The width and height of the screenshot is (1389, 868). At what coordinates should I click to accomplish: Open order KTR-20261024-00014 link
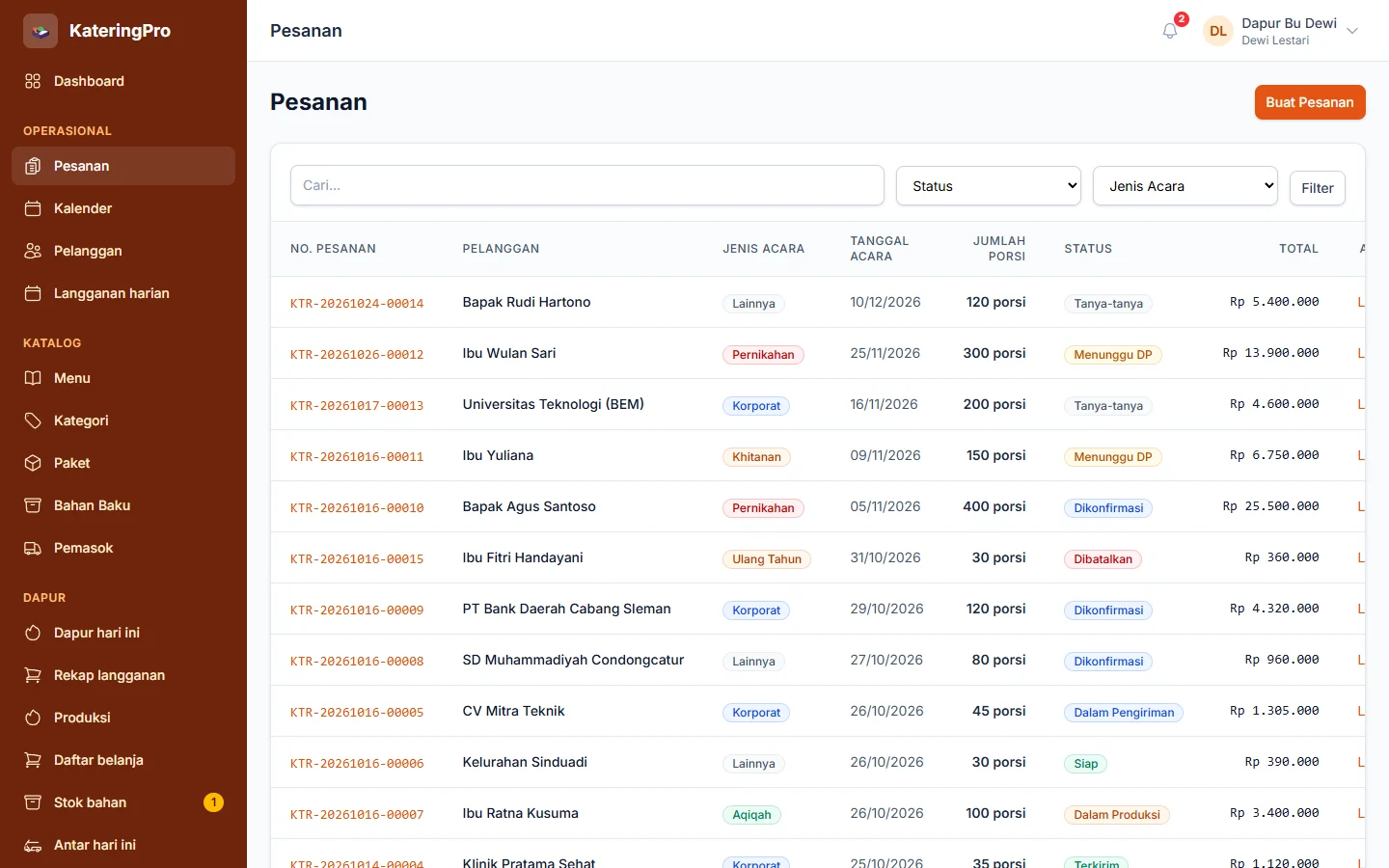[357, 303]
